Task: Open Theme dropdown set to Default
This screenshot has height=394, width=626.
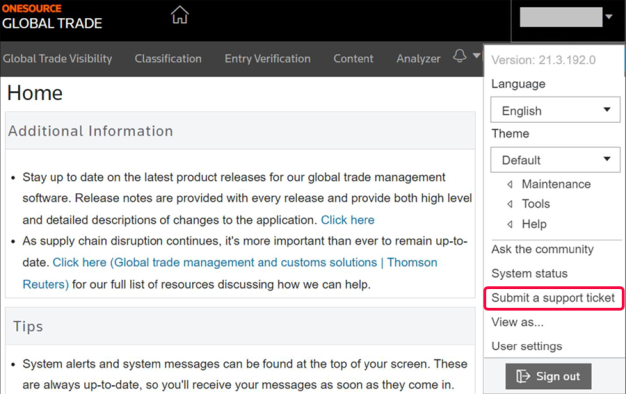Action: click(x=555, y=160)
